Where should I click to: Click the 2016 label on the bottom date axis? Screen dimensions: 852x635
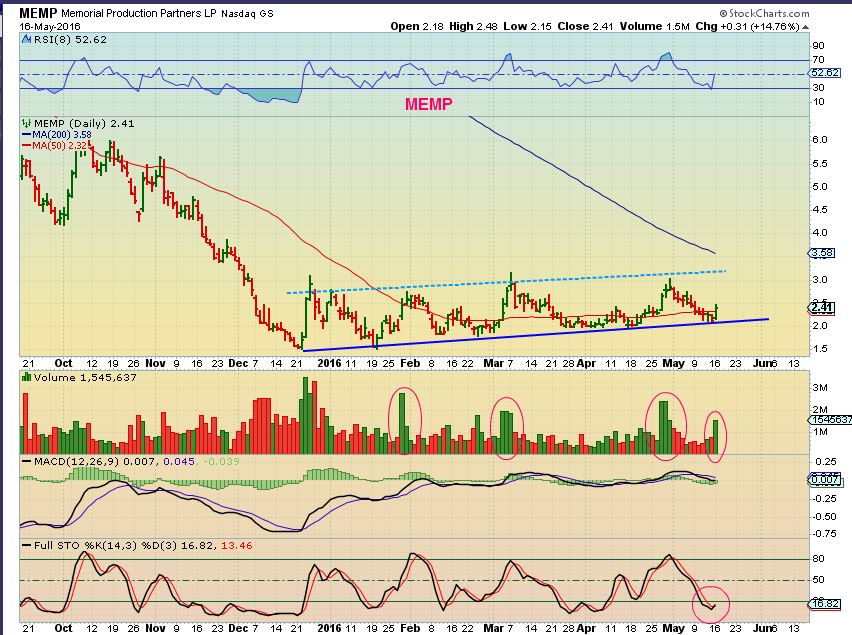point(329,628)
